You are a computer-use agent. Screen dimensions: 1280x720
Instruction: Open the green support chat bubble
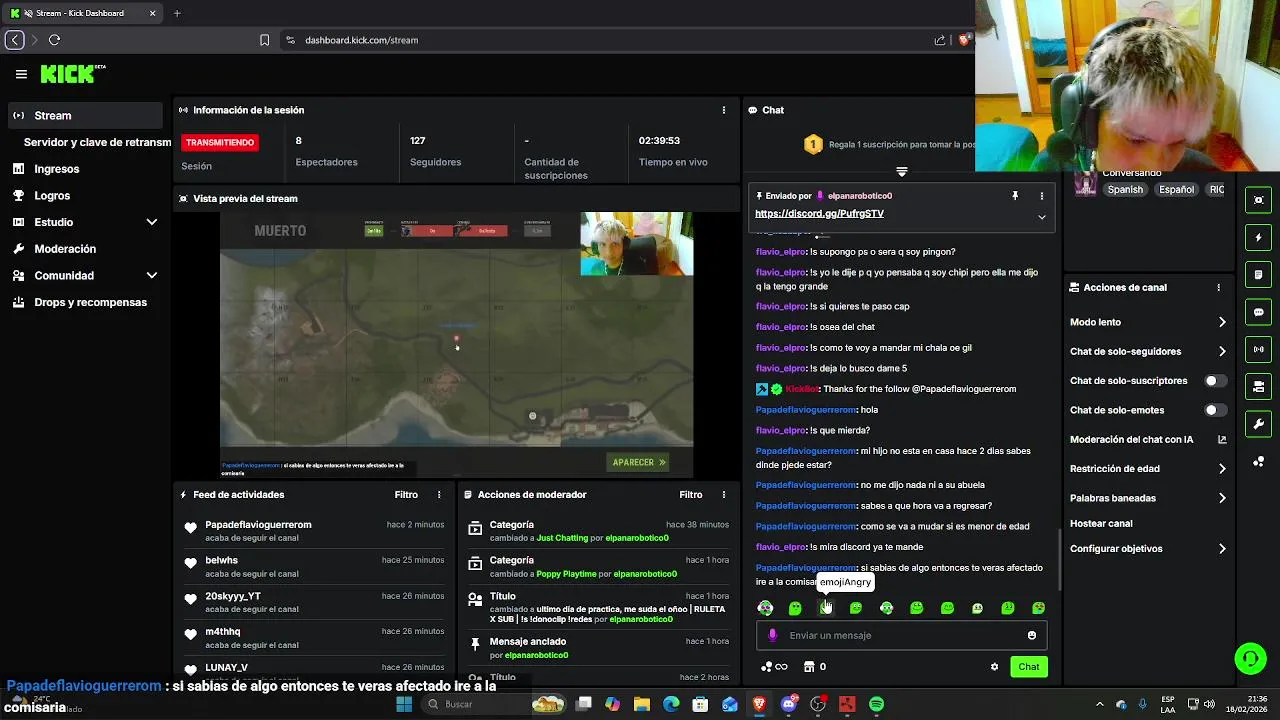click(x=1250, y=658)
